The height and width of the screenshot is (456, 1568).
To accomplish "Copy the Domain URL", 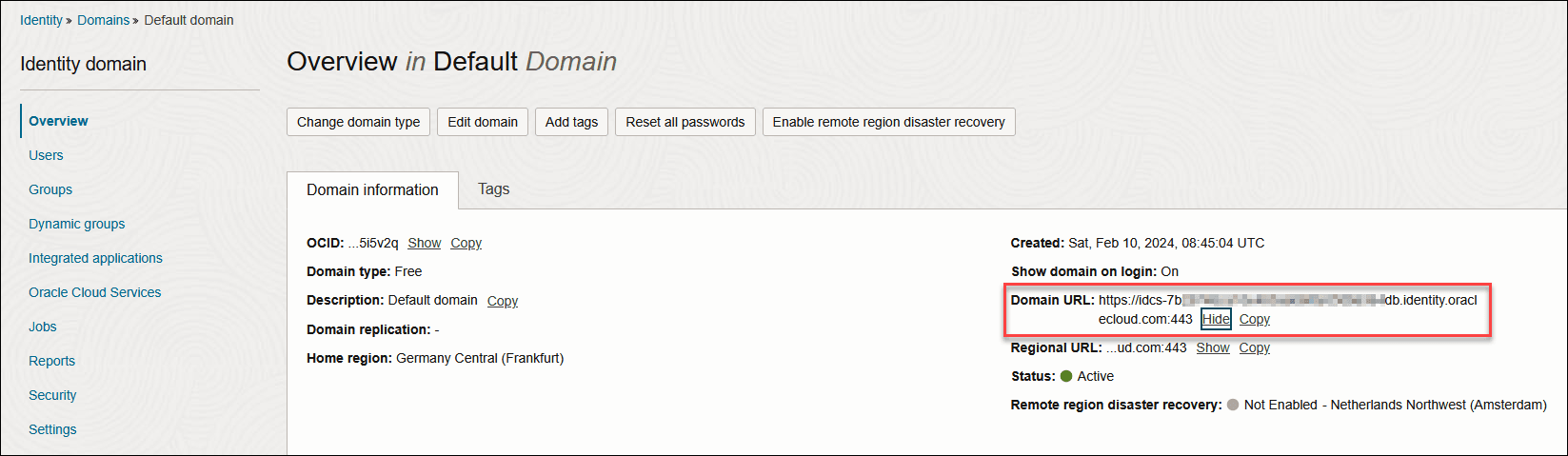I will 1254,319.
